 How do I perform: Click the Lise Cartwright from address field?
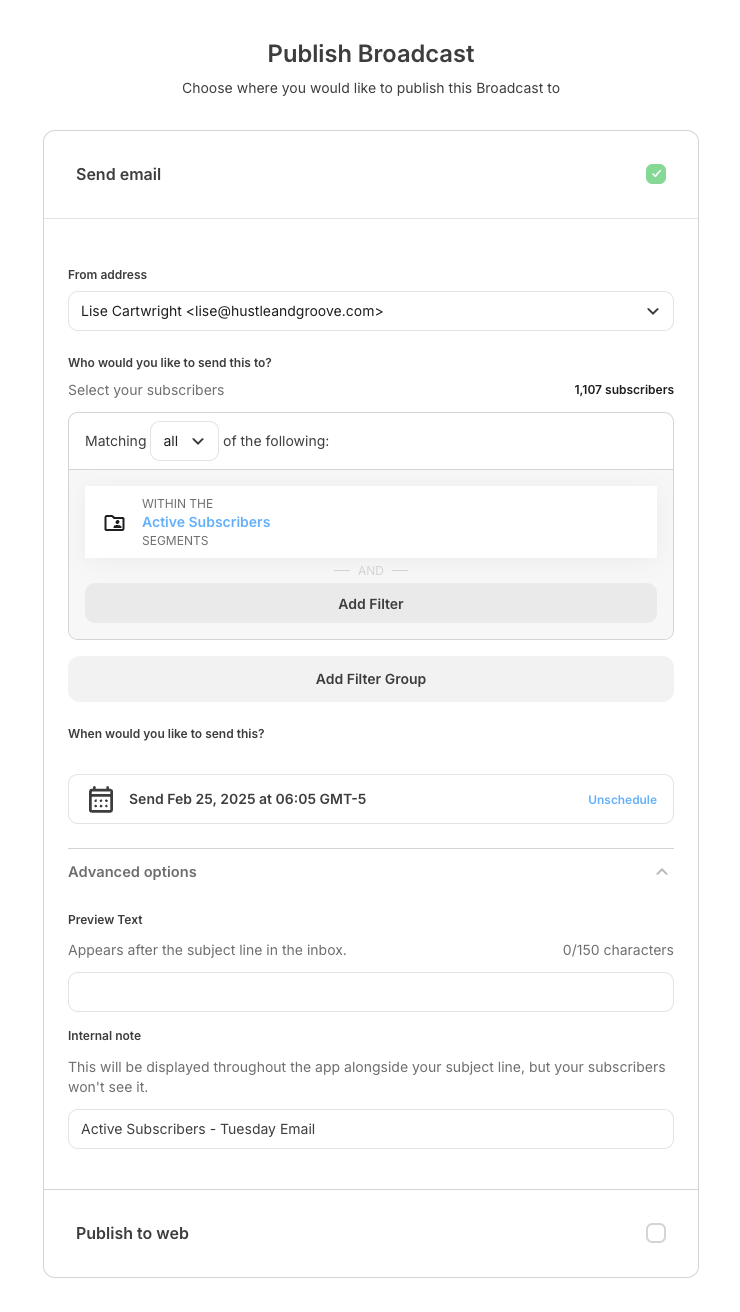[x=371, y=311]
